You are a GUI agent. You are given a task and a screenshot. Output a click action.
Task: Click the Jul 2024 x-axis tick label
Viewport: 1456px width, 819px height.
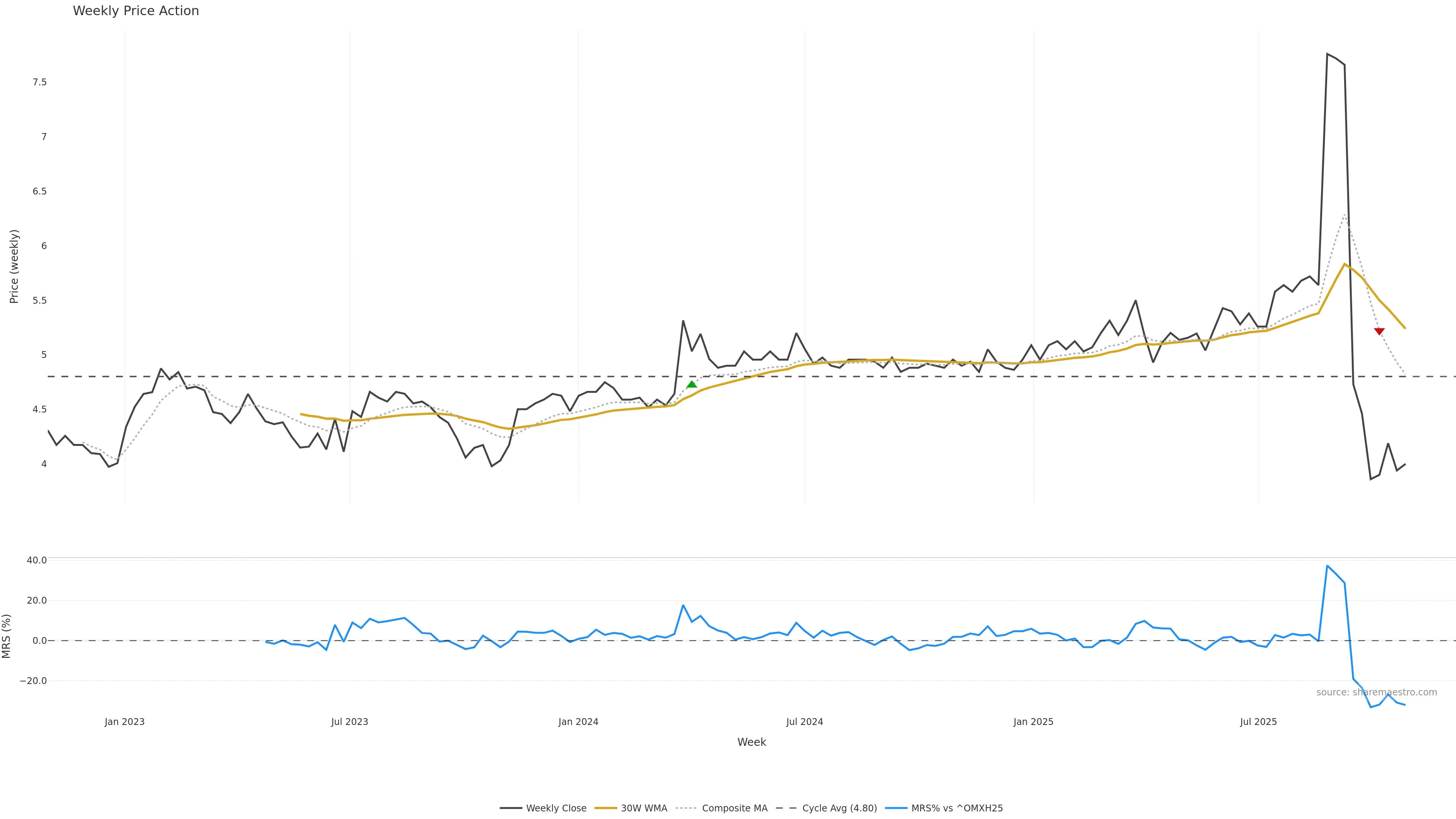click(804, 722)
